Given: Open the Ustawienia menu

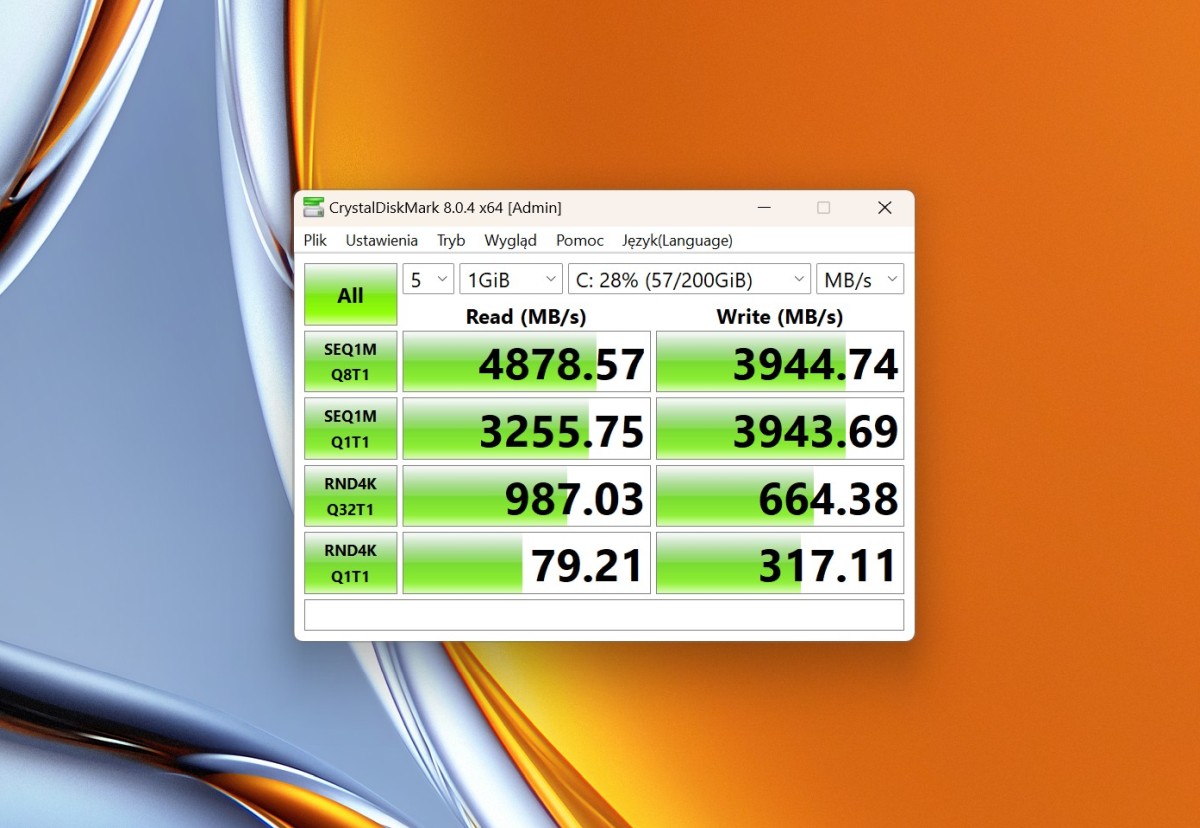Looking at the screenshot, I should pyautogui.click(x=381, y=240).
